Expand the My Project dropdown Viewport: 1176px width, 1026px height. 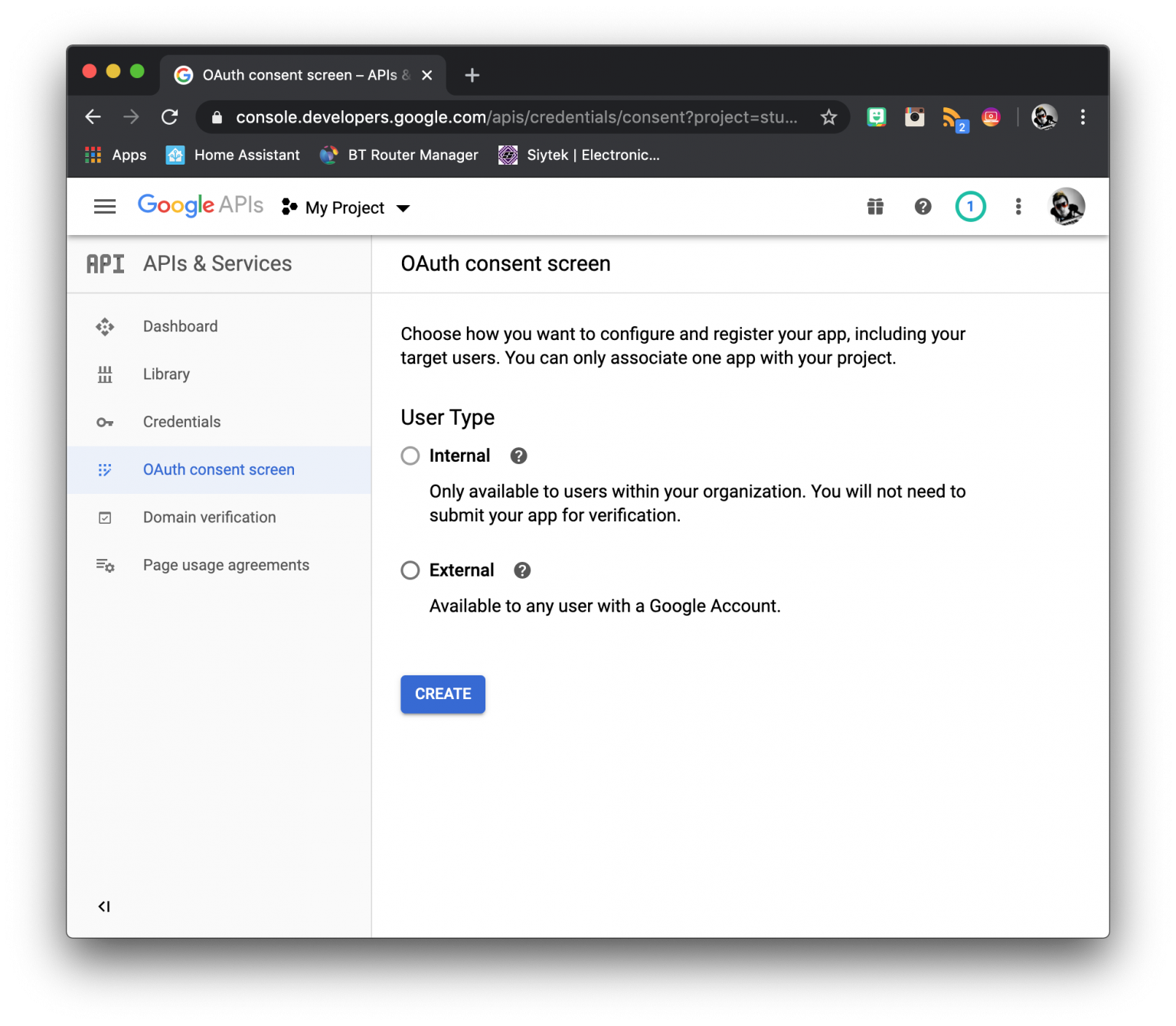tap(403, 207)
